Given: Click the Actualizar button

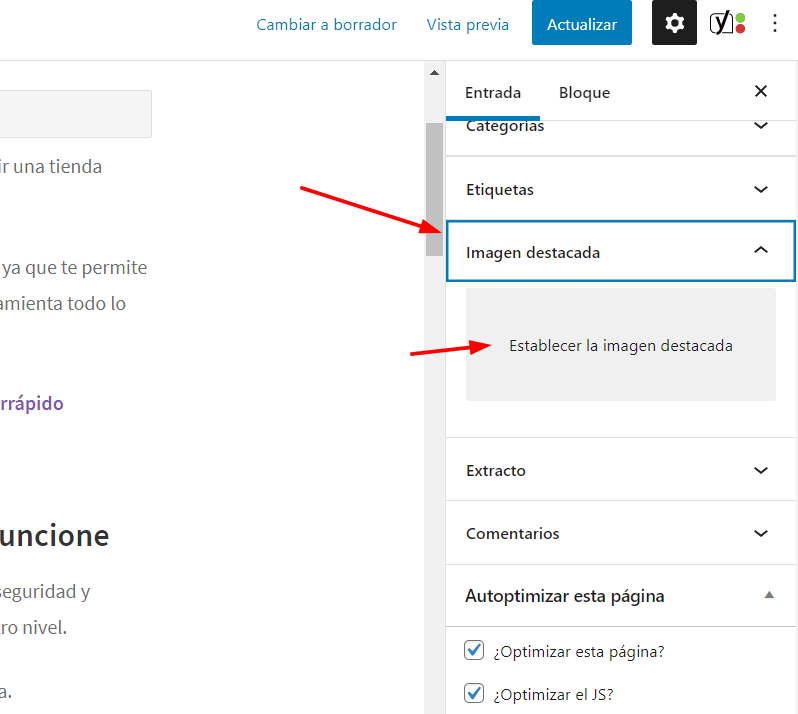Looking at the screenshot, I should click(x=582, y=23).
